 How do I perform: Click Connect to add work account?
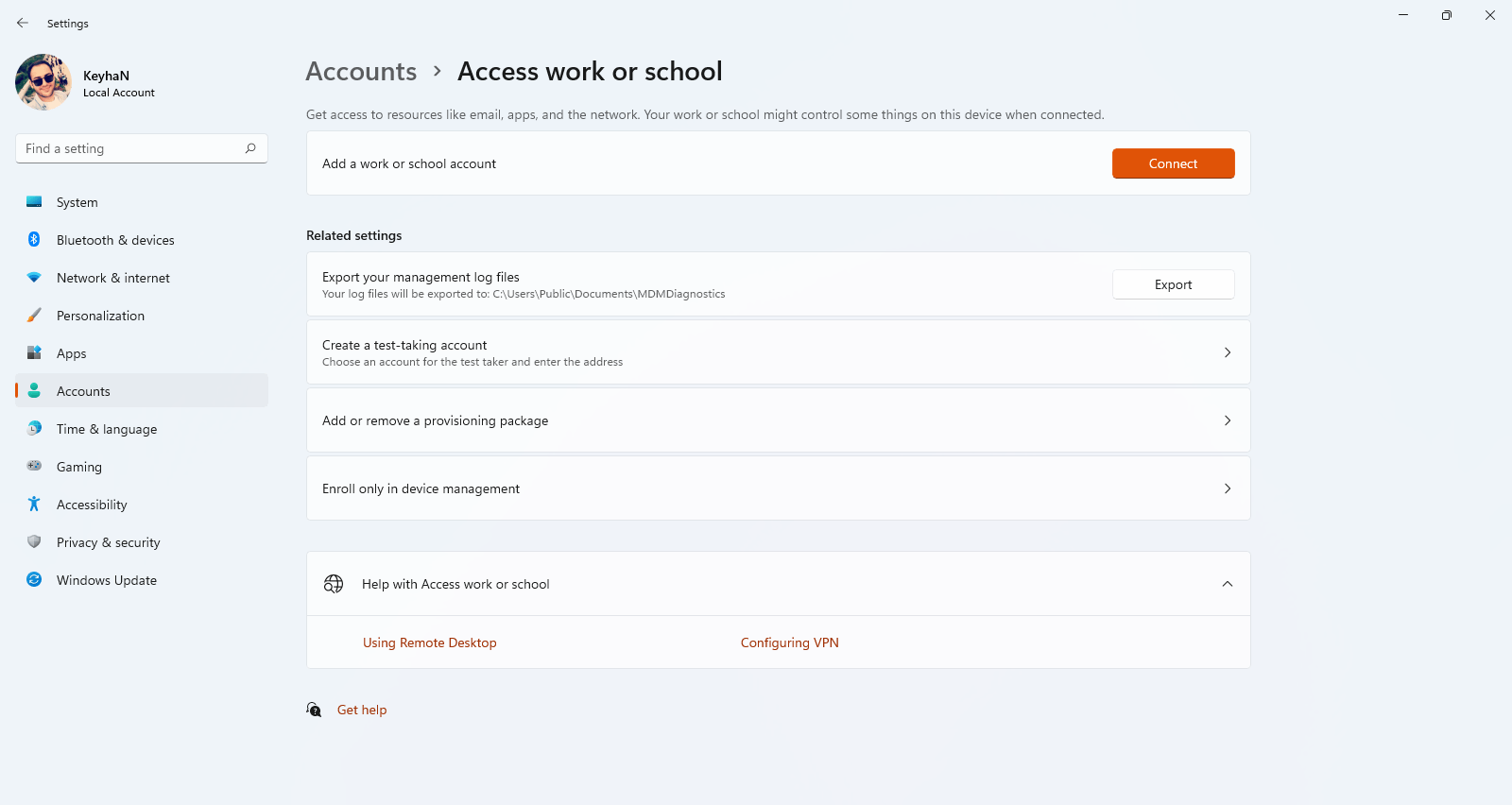tap(1173, 163)
